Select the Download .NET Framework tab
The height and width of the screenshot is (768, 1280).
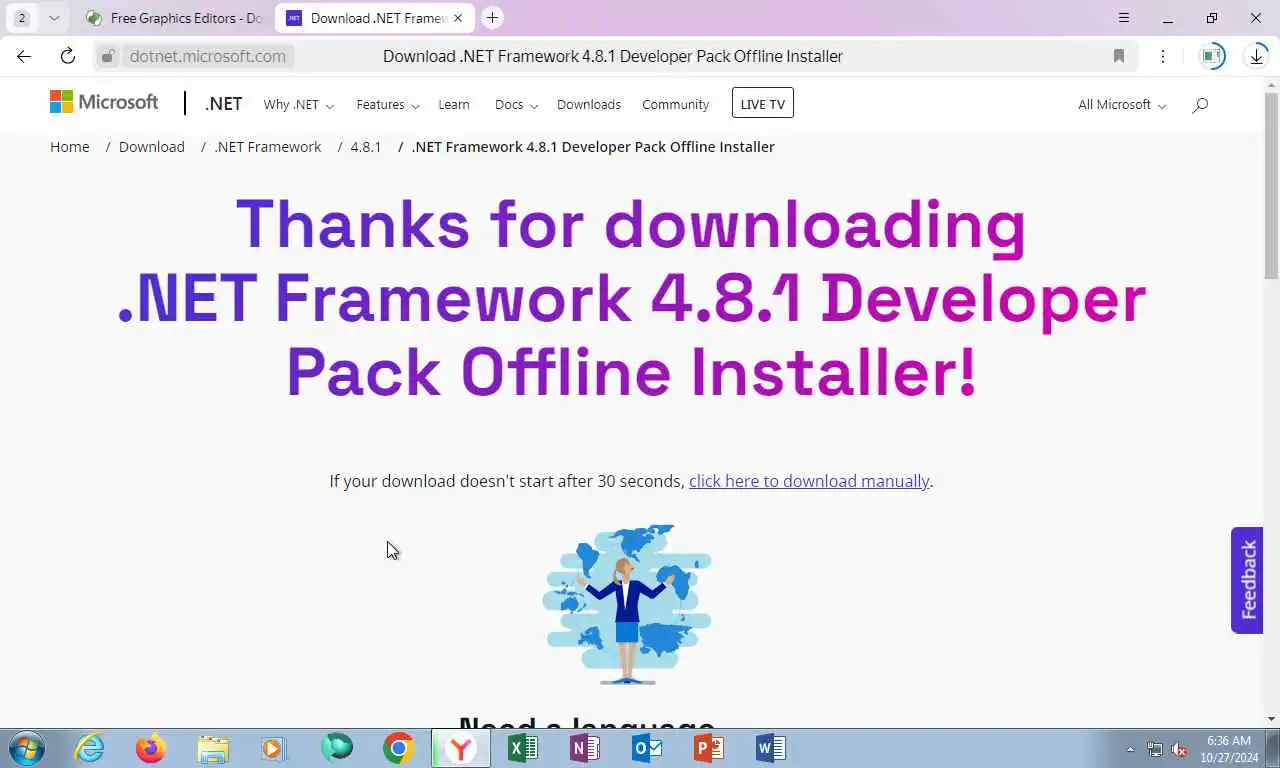(x=366, y=18)
